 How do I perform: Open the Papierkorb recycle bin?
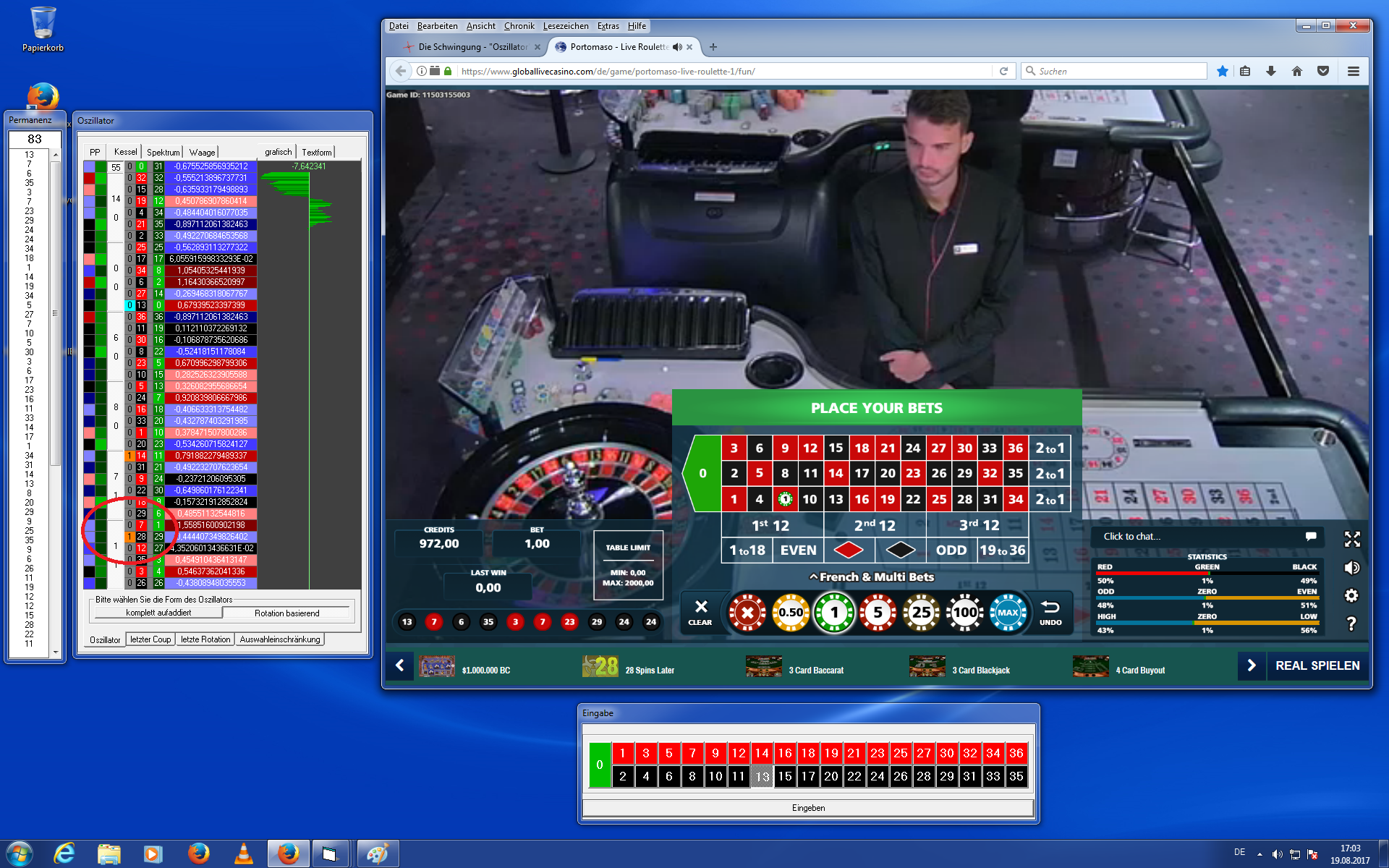[43, 29]
